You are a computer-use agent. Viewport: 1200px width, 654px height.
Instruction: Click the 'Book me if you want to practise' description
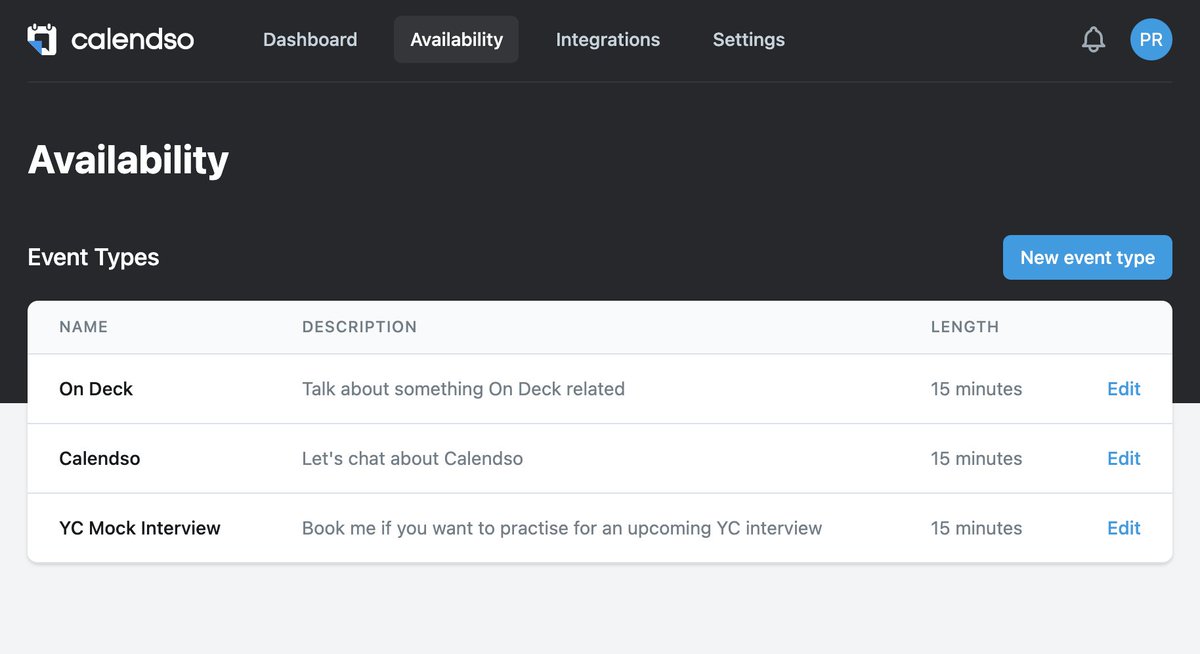click(562, 528)
